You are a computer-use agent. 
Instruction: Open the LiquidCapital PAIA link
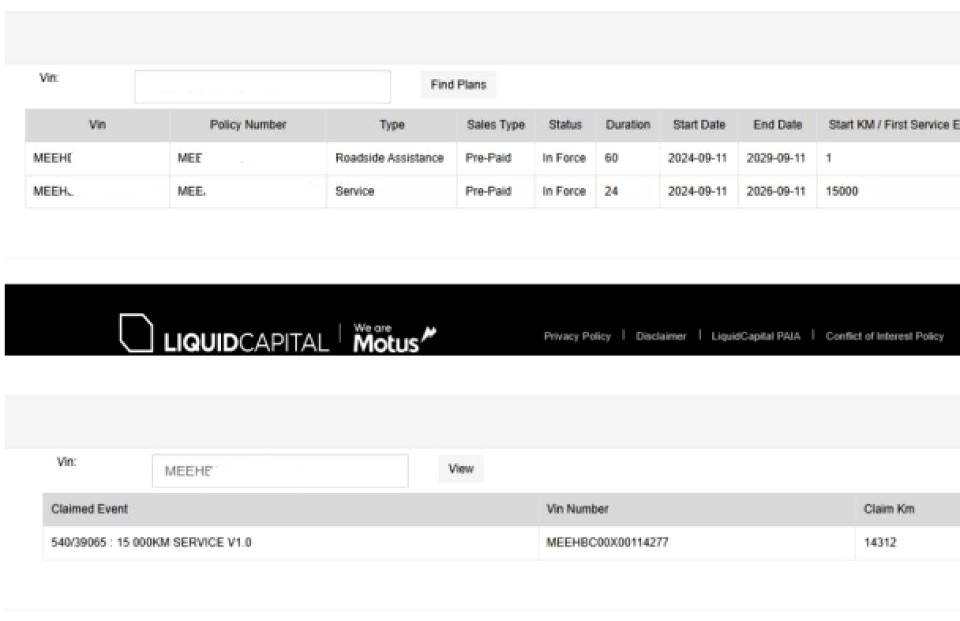(x=756, y=336)
